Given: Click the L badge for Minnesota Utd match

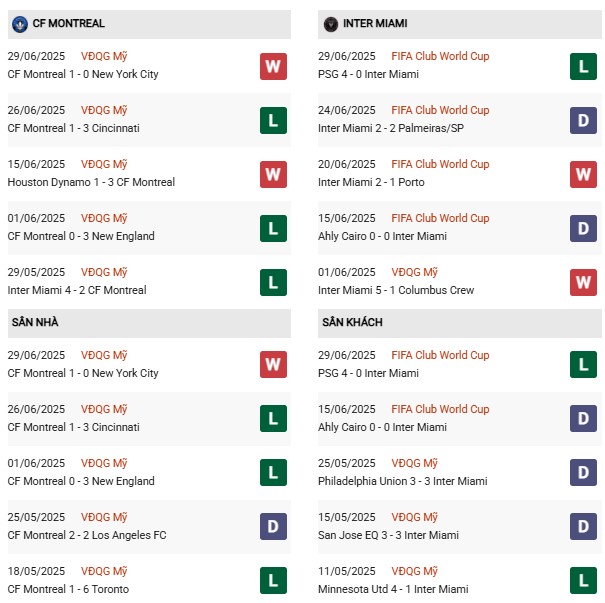Looking at the screenshot, I should tap(584, 580).
